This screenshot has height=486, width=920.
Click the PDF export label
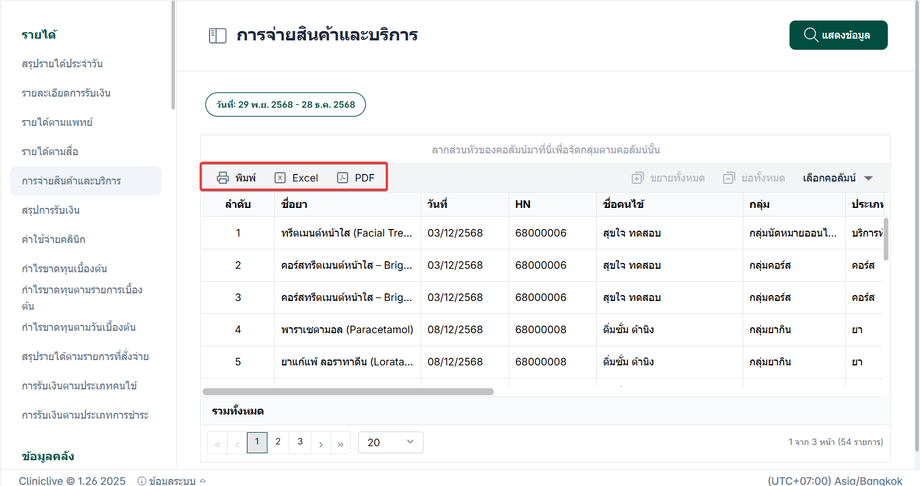point(364,178)
